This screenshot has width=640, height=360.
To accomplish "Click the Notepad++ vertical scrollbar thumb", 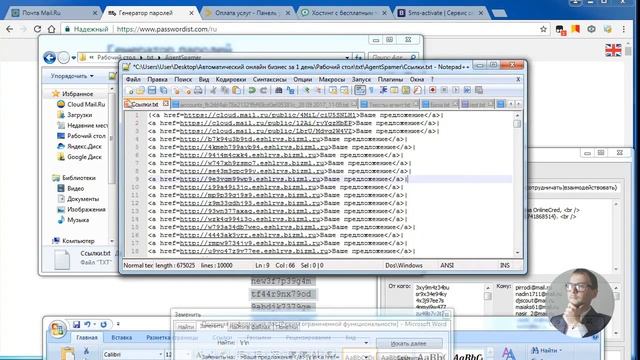I will pos(517,123).
